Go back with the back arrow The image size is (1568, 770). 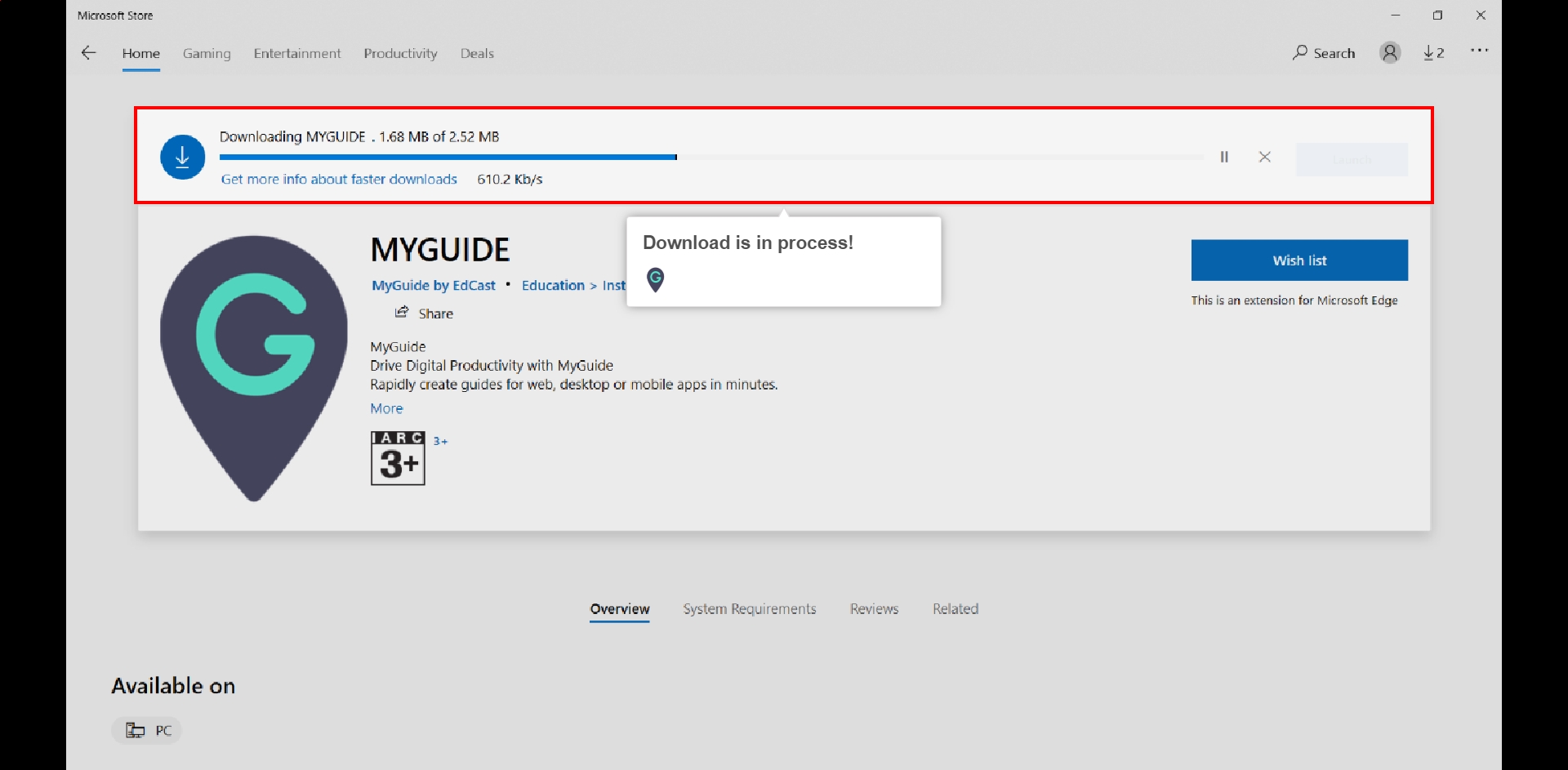(x=88, y=53)
